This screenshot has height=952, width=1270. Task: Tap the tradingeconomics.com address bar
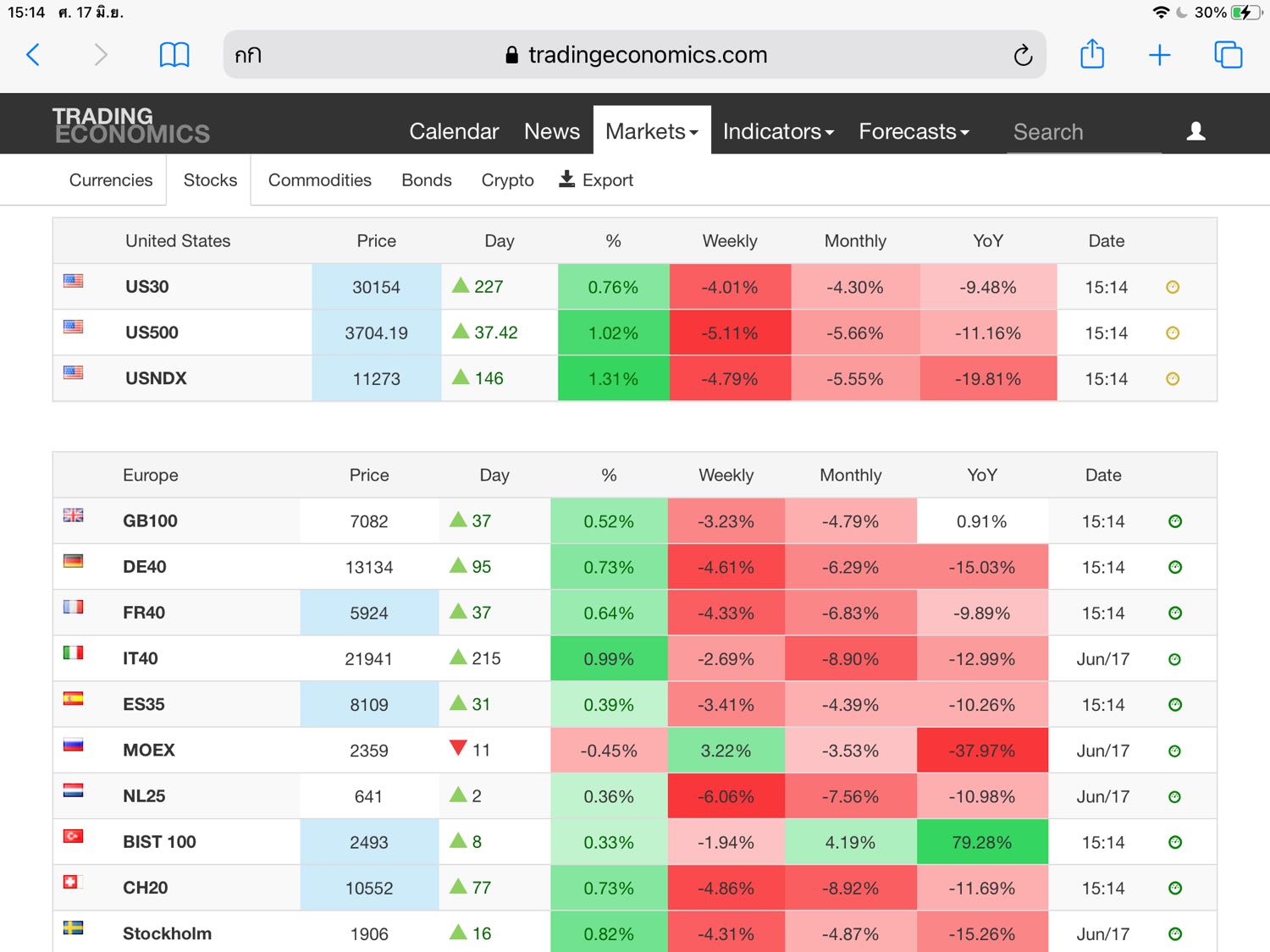click(635, 55)
